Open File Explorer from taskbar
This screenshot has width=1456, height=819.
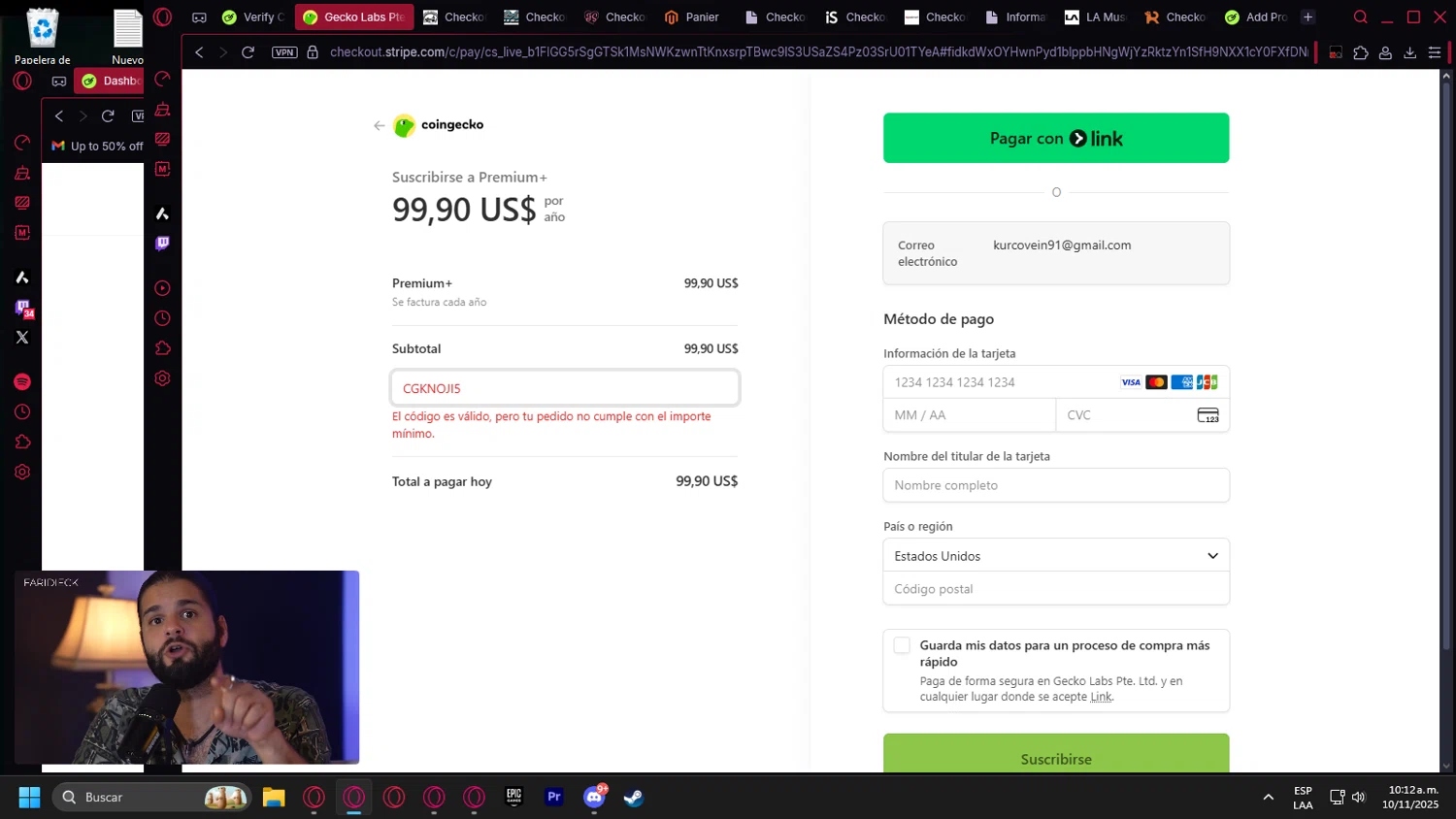coord(274,797)
